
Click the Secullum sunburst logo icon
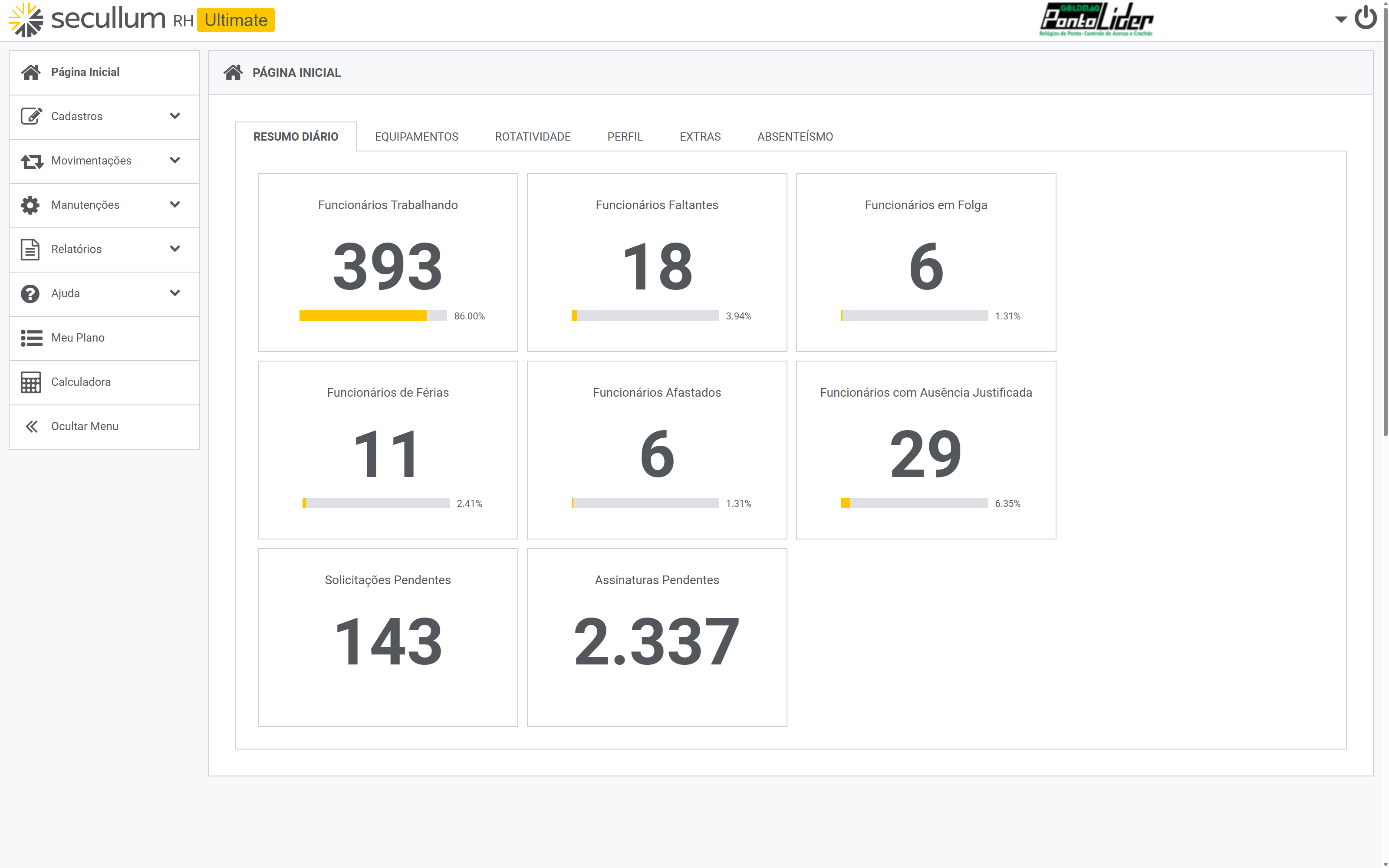point(26,20)
